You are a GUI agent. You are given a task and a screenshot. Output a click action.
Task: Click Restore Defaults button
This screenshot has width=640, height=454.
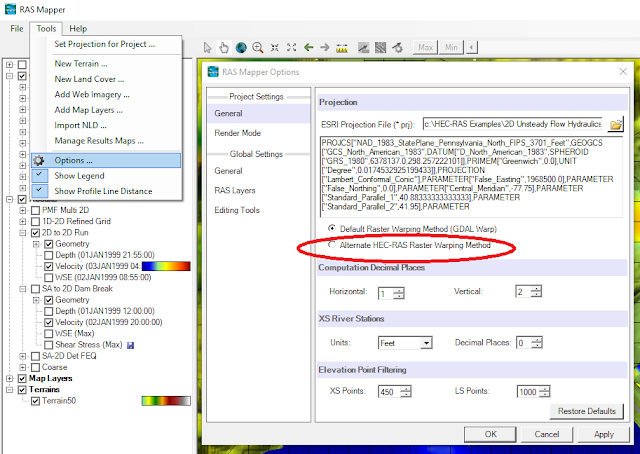click(x=587, y=411)
